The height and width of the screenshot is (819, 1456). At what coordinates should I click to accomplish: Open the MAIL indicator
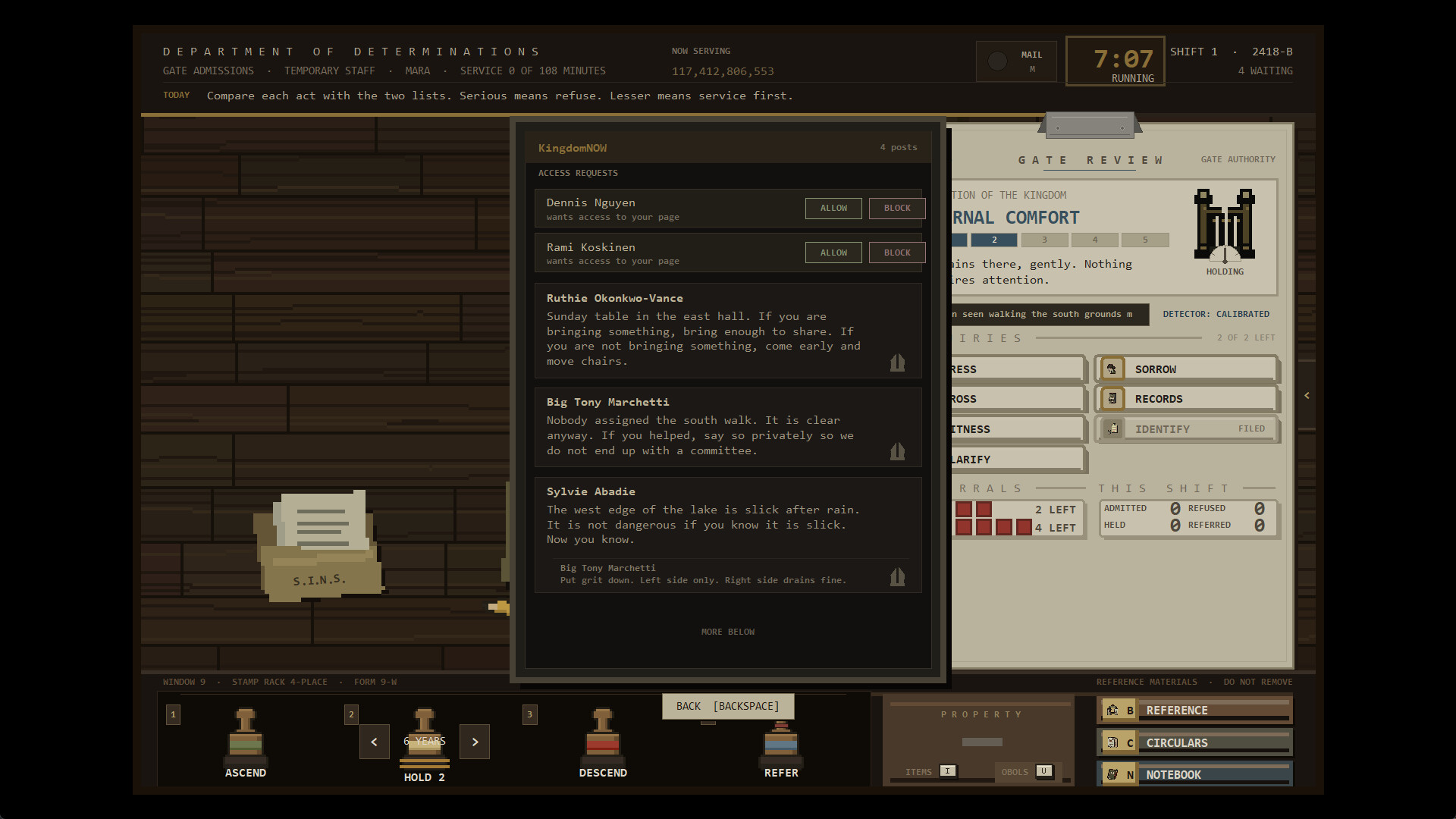click(x=1016, y=61)
